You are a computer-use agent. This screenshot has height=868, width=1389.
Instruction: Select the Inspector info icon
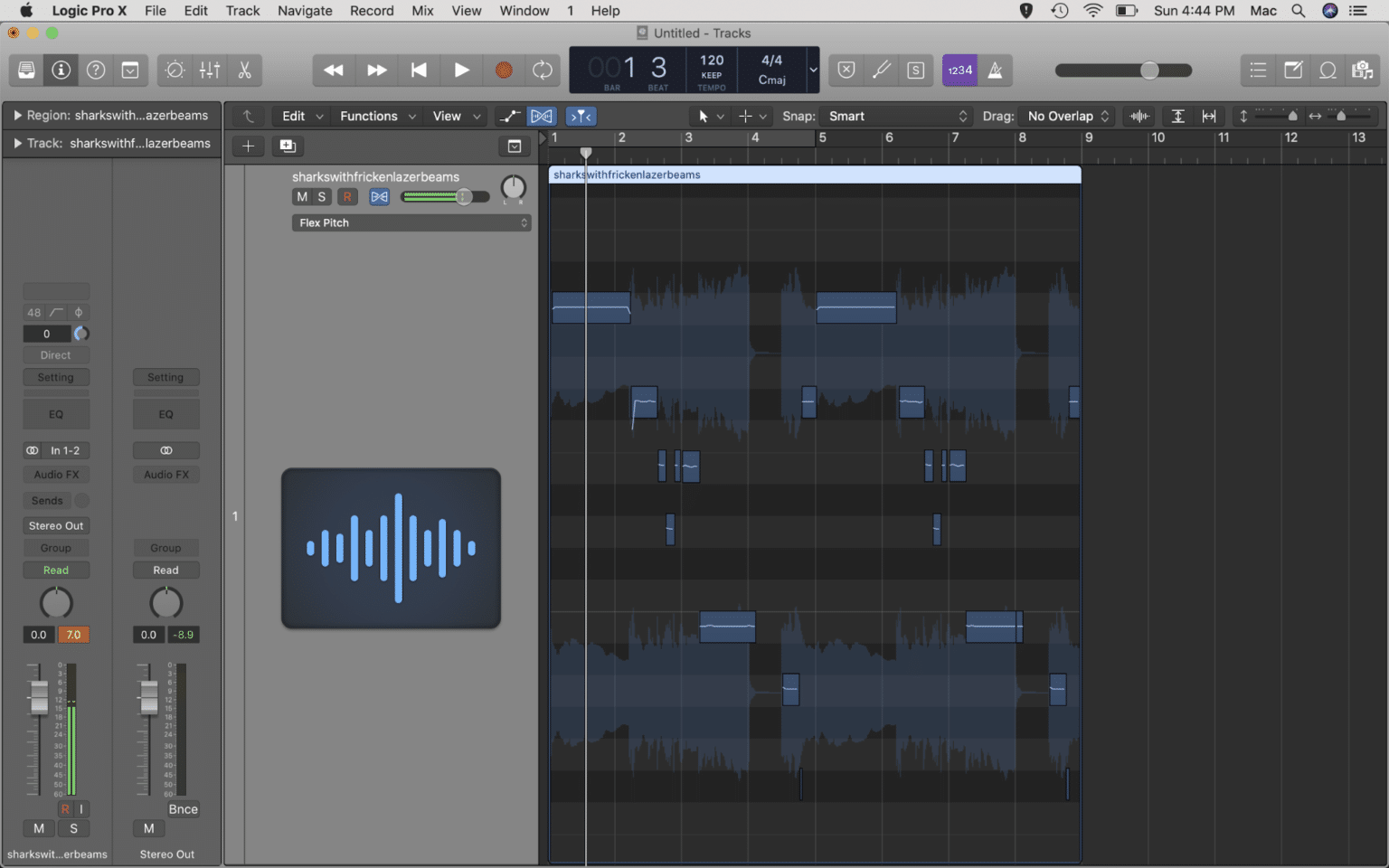pos(60,70)
